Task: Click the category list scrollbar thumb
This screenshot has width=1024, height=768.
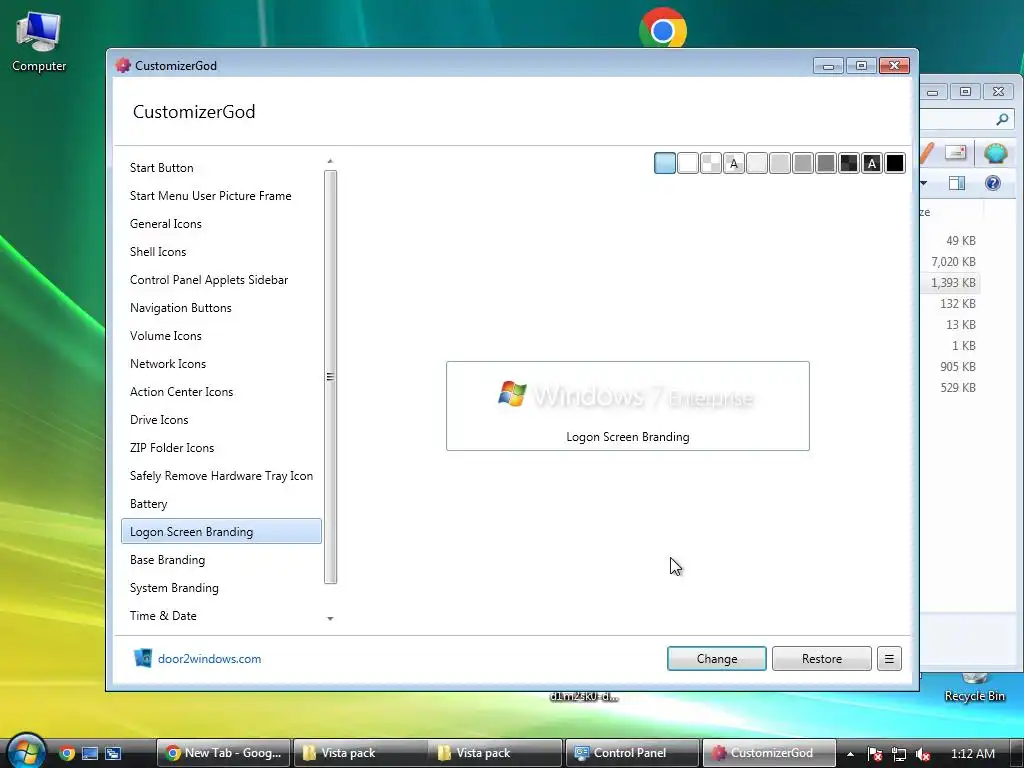Action: [330, 377]
